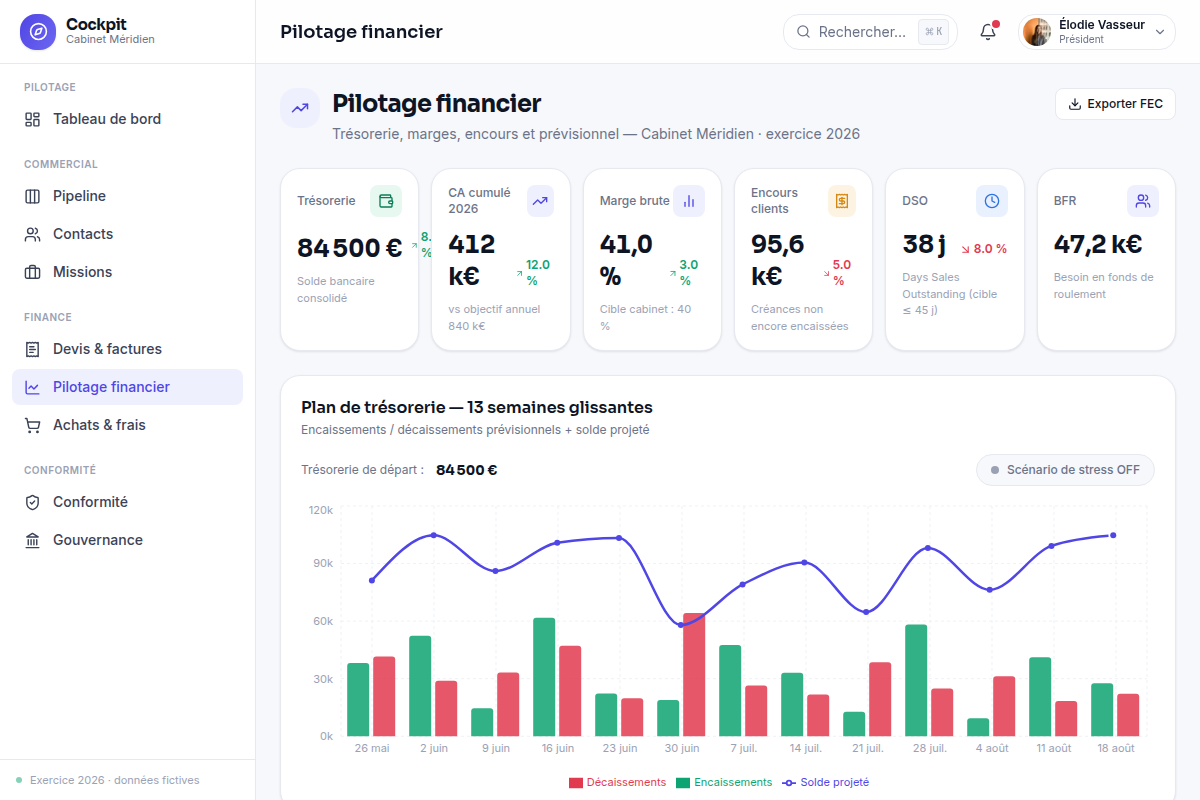Click the Cockpit compass logo icon
Image resolution: width=1200 pixels, height=800 pixels.
click(38, 31)
